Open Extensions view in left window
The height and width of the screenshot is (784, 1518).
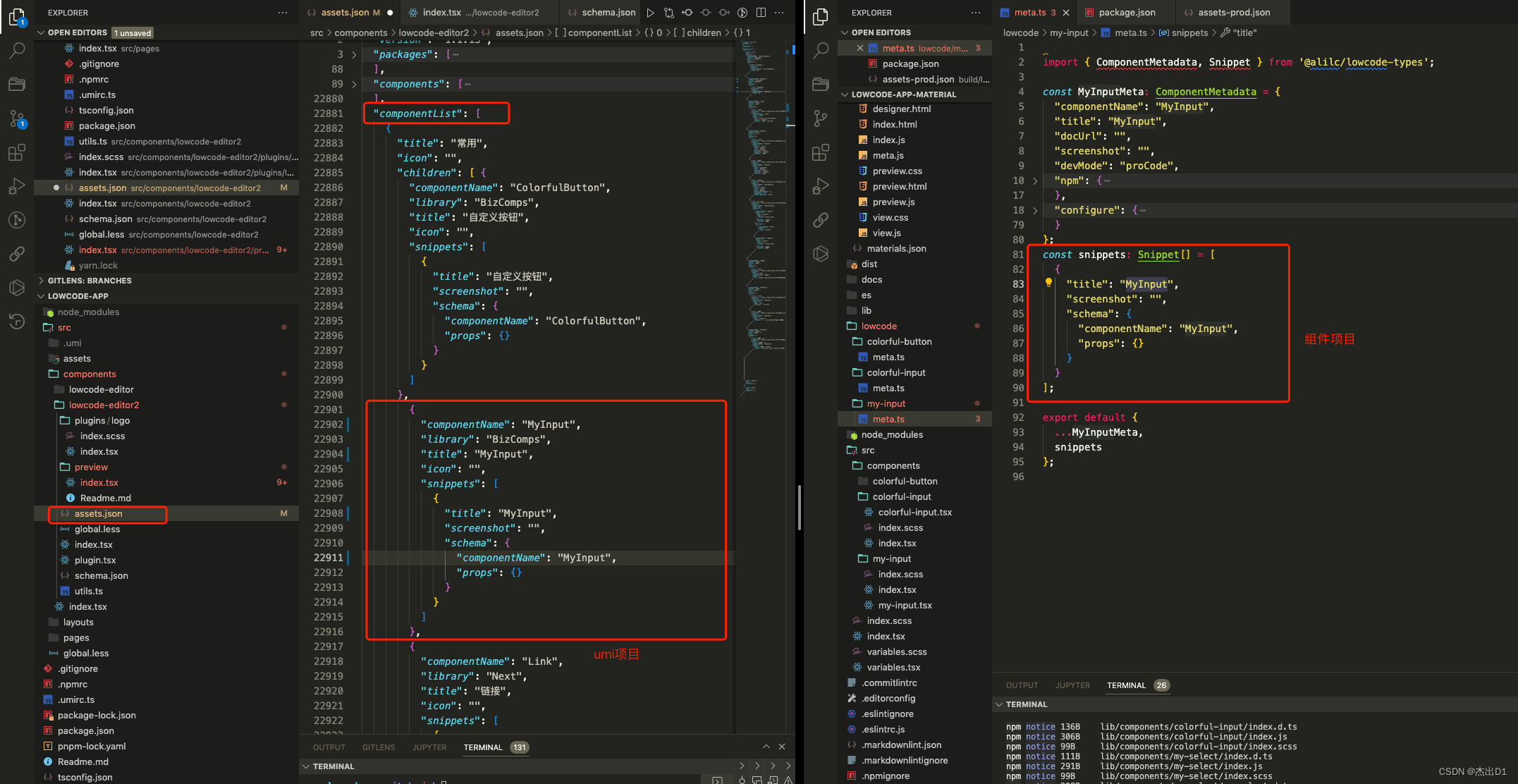[17, 152]
